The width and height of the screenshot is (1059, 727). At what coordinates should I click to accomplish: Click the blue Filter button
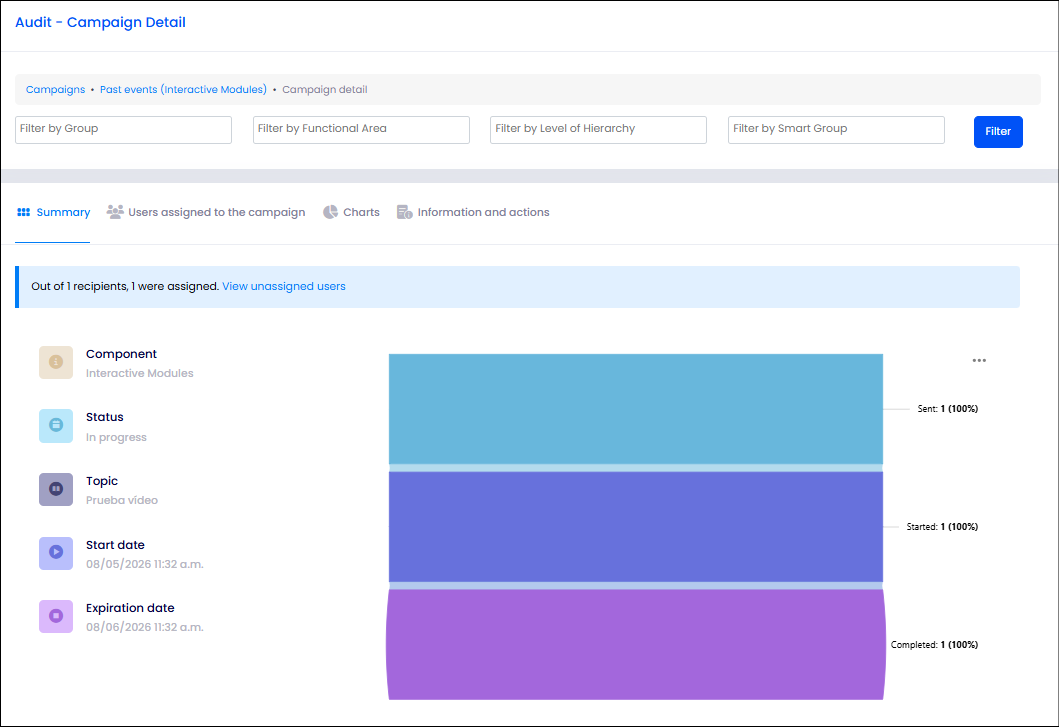point(998,132)
